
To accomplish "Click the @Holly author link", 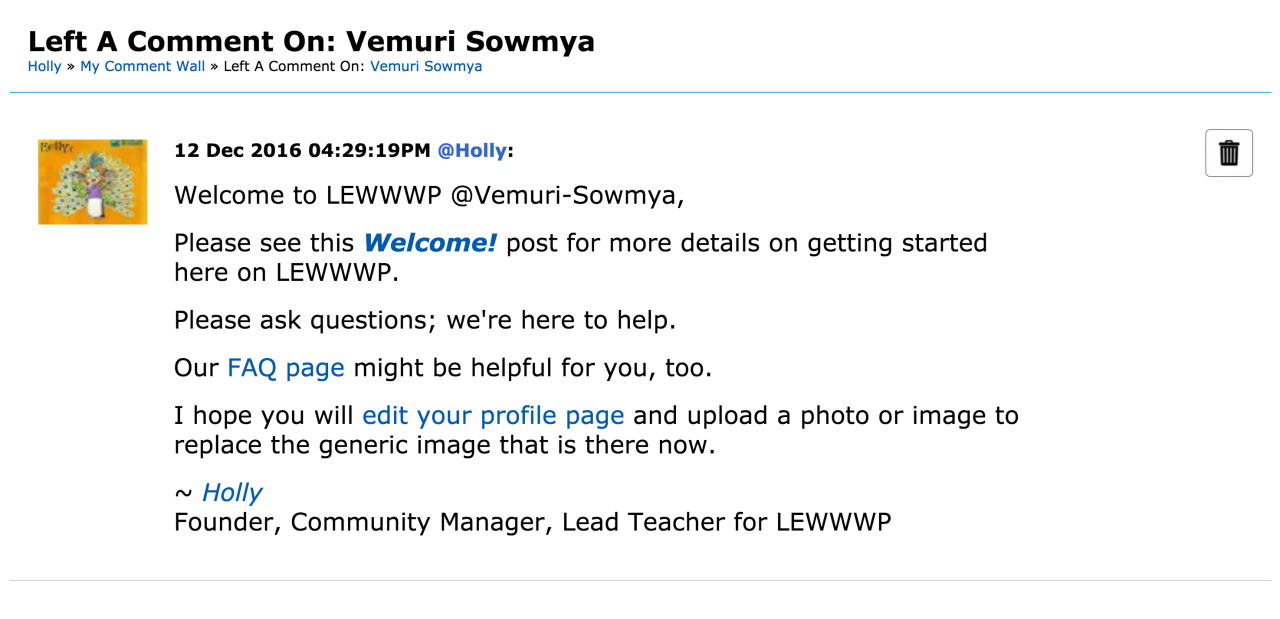I will point(472,151).
